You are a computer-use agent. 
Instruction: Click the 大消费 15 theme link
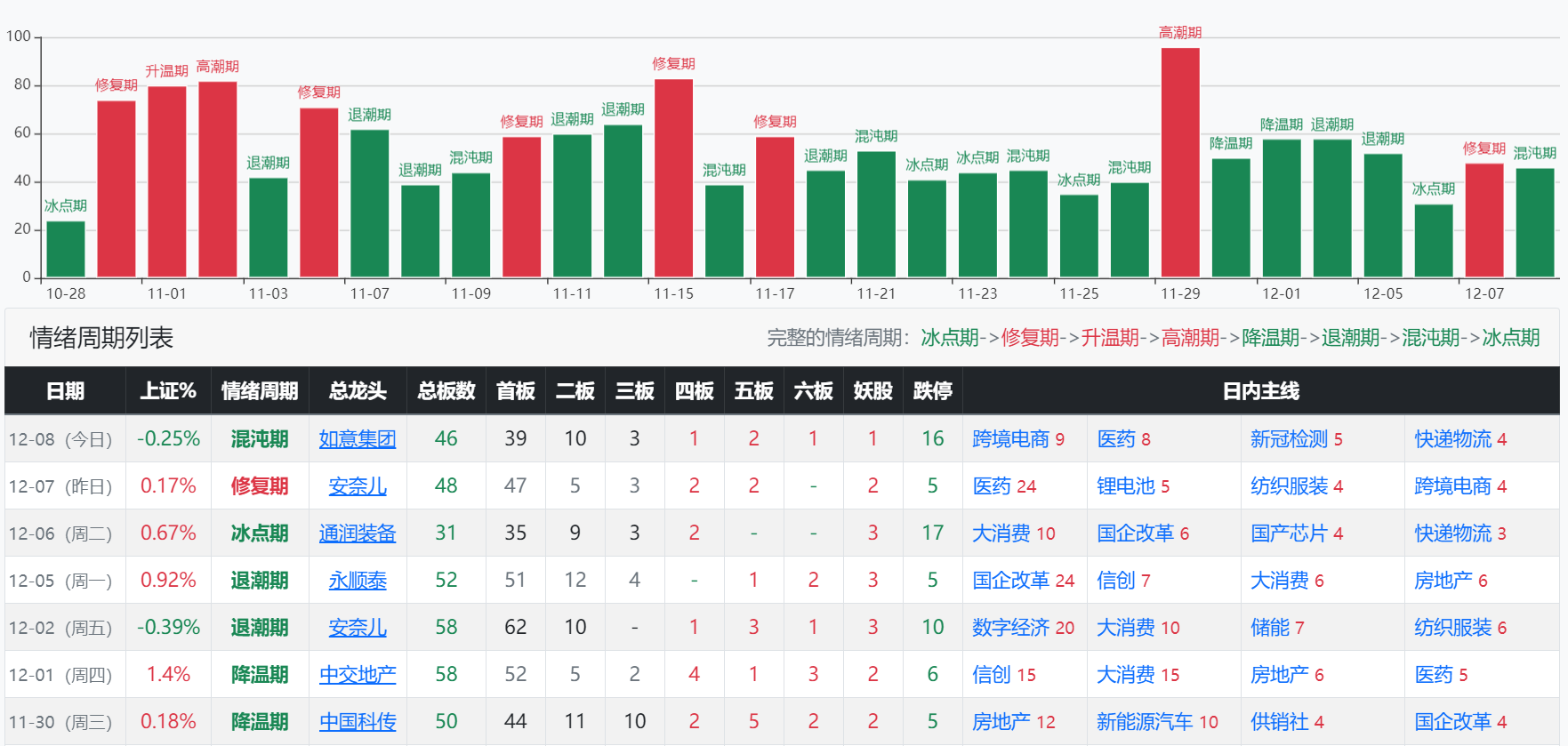(1138, 675)
